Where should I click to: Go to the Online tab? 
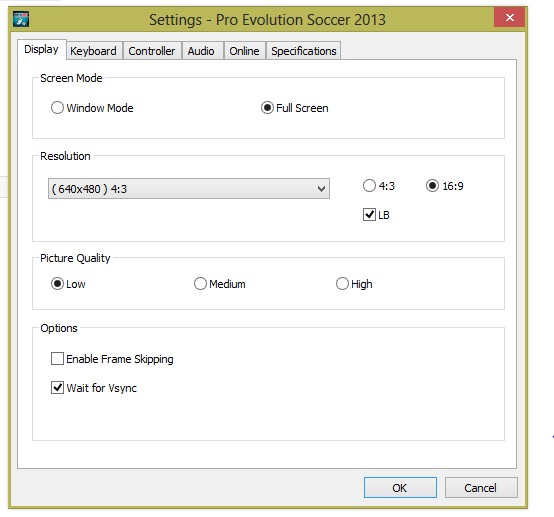coord(244,51)
